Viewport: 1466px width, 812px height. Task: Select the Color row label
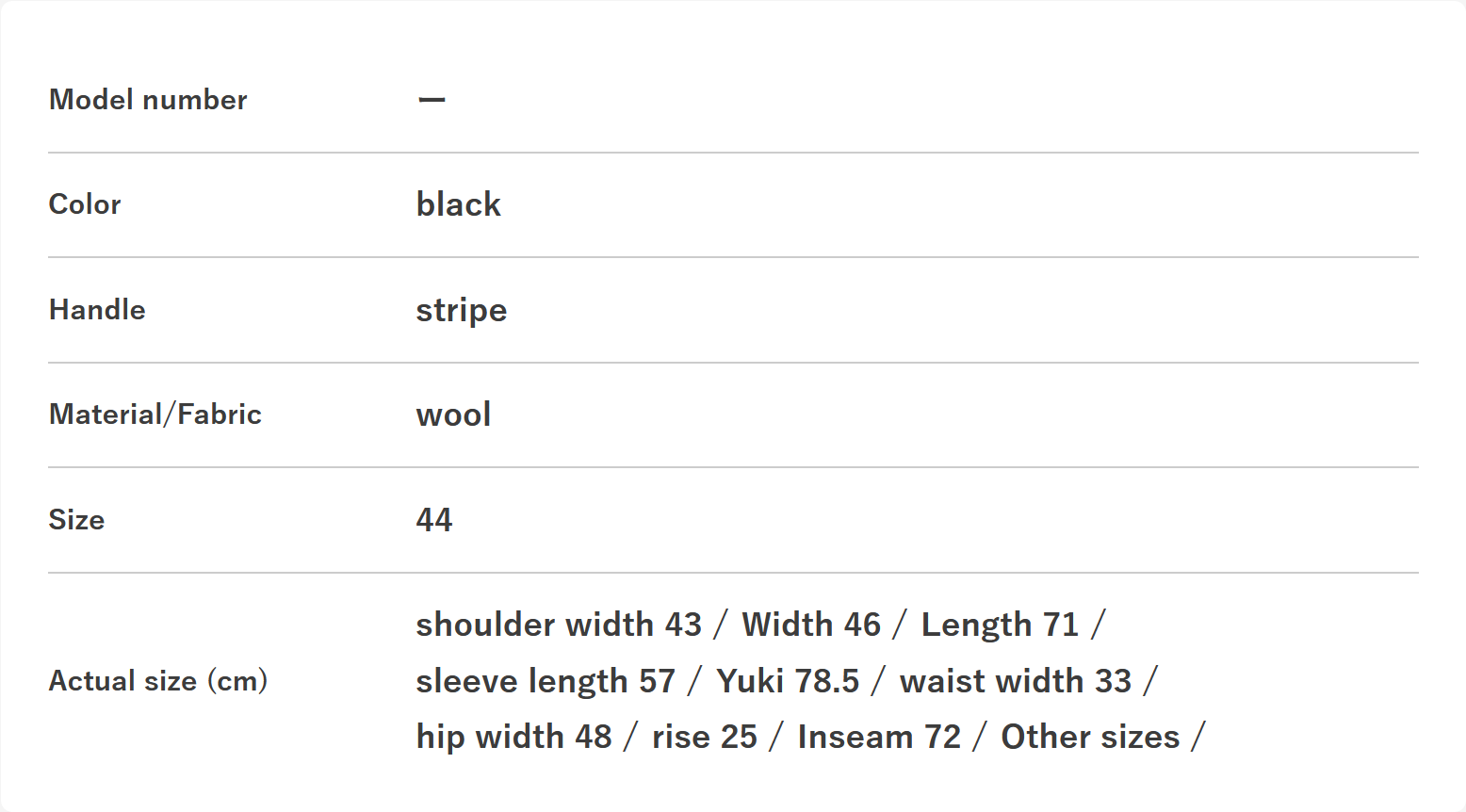(x=85, y=204)
